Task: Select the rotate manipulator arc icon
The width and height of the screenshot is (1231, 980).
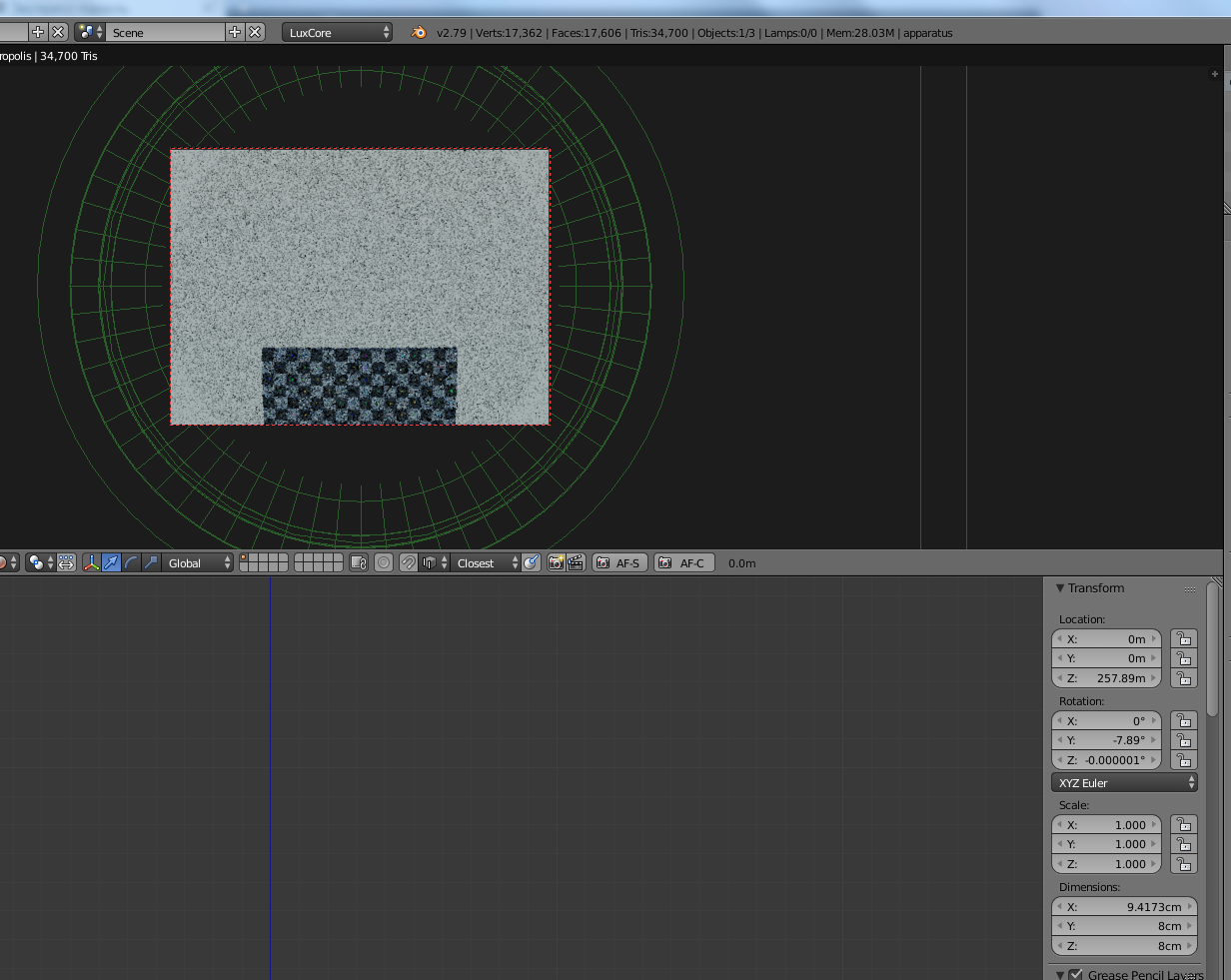Action: (131, 563)
